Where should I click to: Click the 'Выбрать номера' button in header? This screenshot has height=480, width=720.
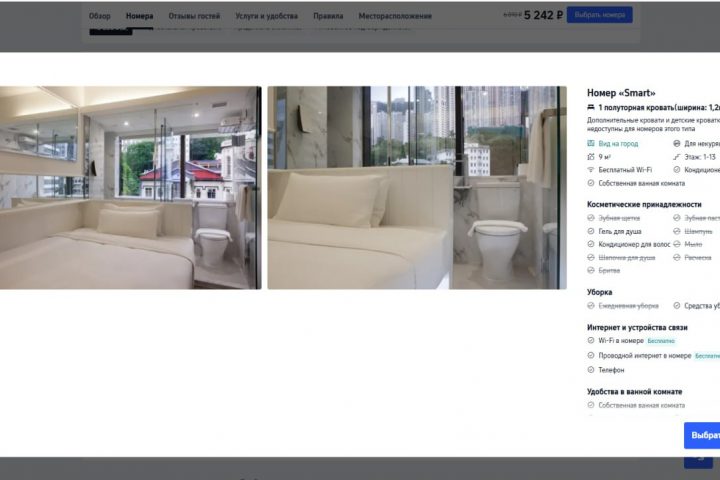[600, 15]
